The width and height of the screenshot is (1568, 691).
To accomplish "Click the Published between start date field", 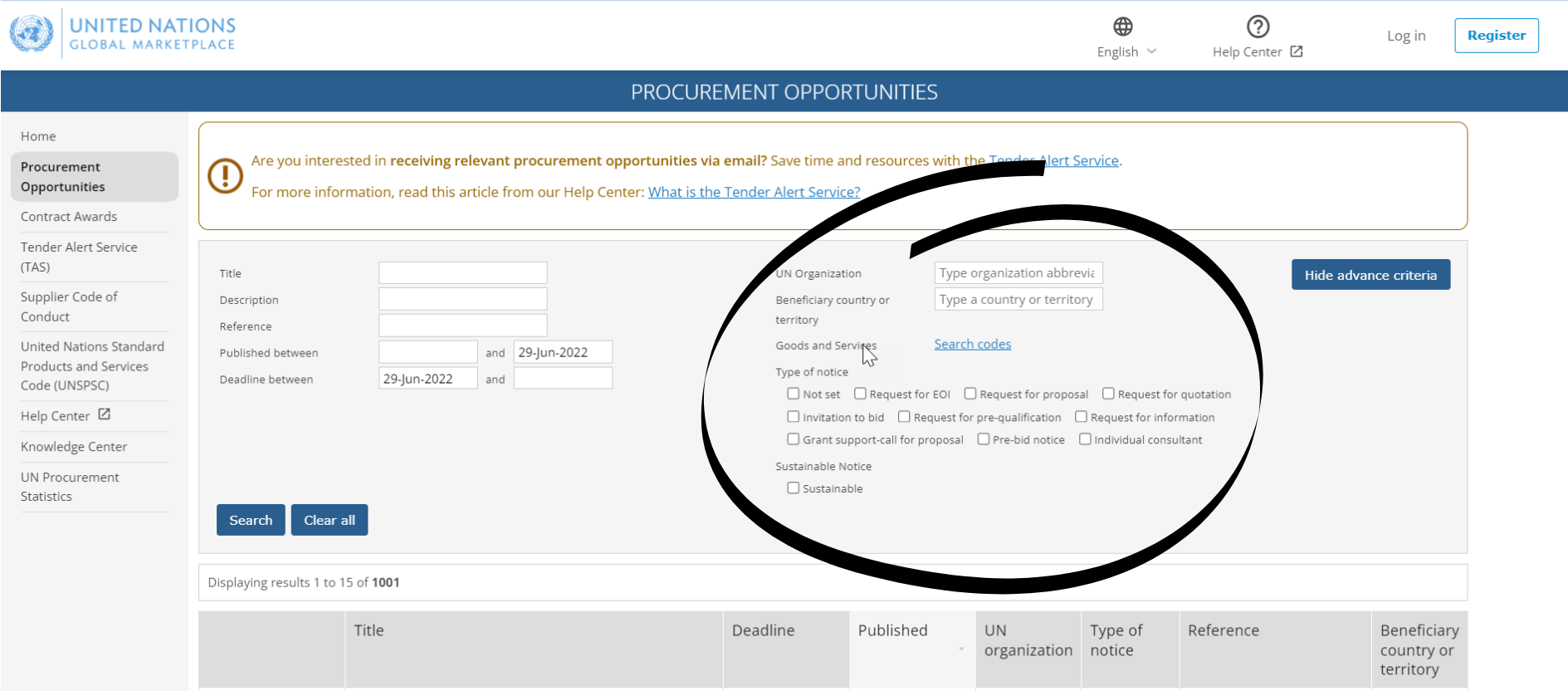I will [x=428, y=352].
